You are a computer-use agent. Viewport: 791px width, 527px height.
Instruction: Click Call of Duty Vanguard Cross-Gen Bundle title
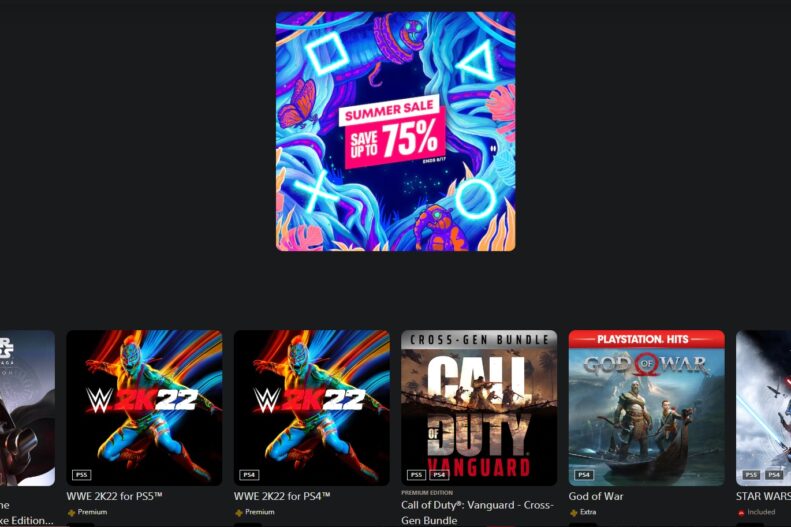477,512
